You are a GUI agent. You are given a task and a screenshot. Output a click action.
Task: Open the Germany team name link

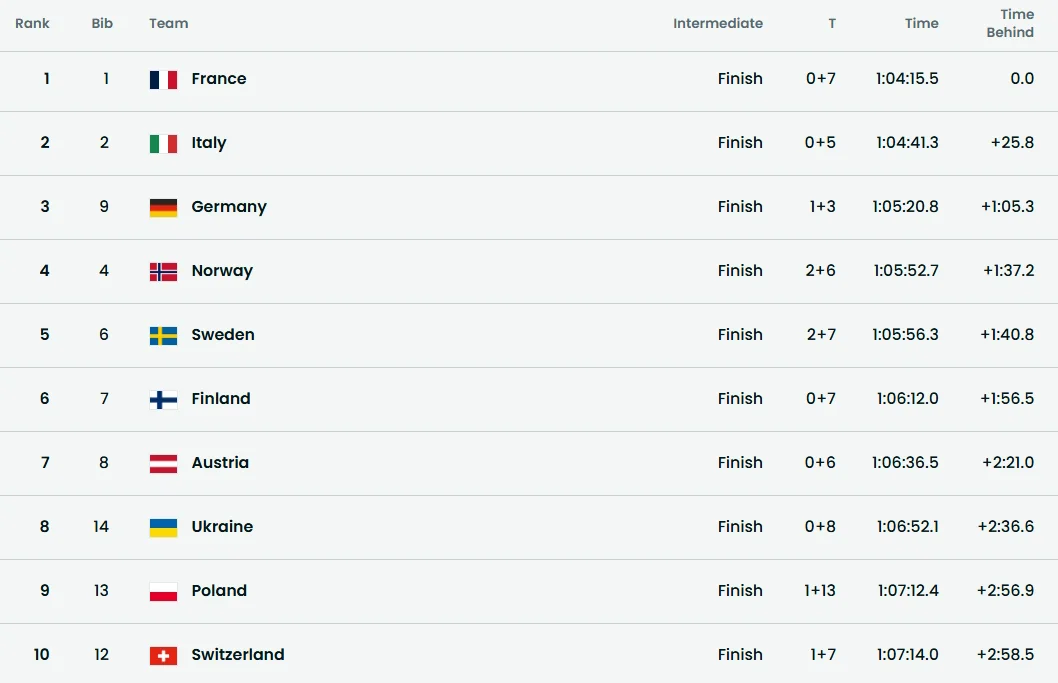229,207
